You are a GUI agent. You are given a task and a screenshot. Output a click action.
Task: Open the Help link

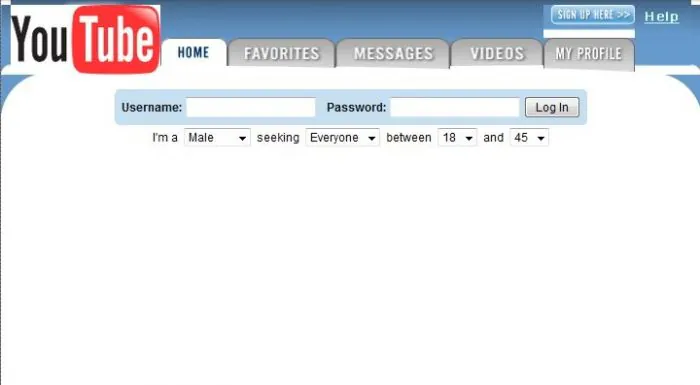[661, 17]
